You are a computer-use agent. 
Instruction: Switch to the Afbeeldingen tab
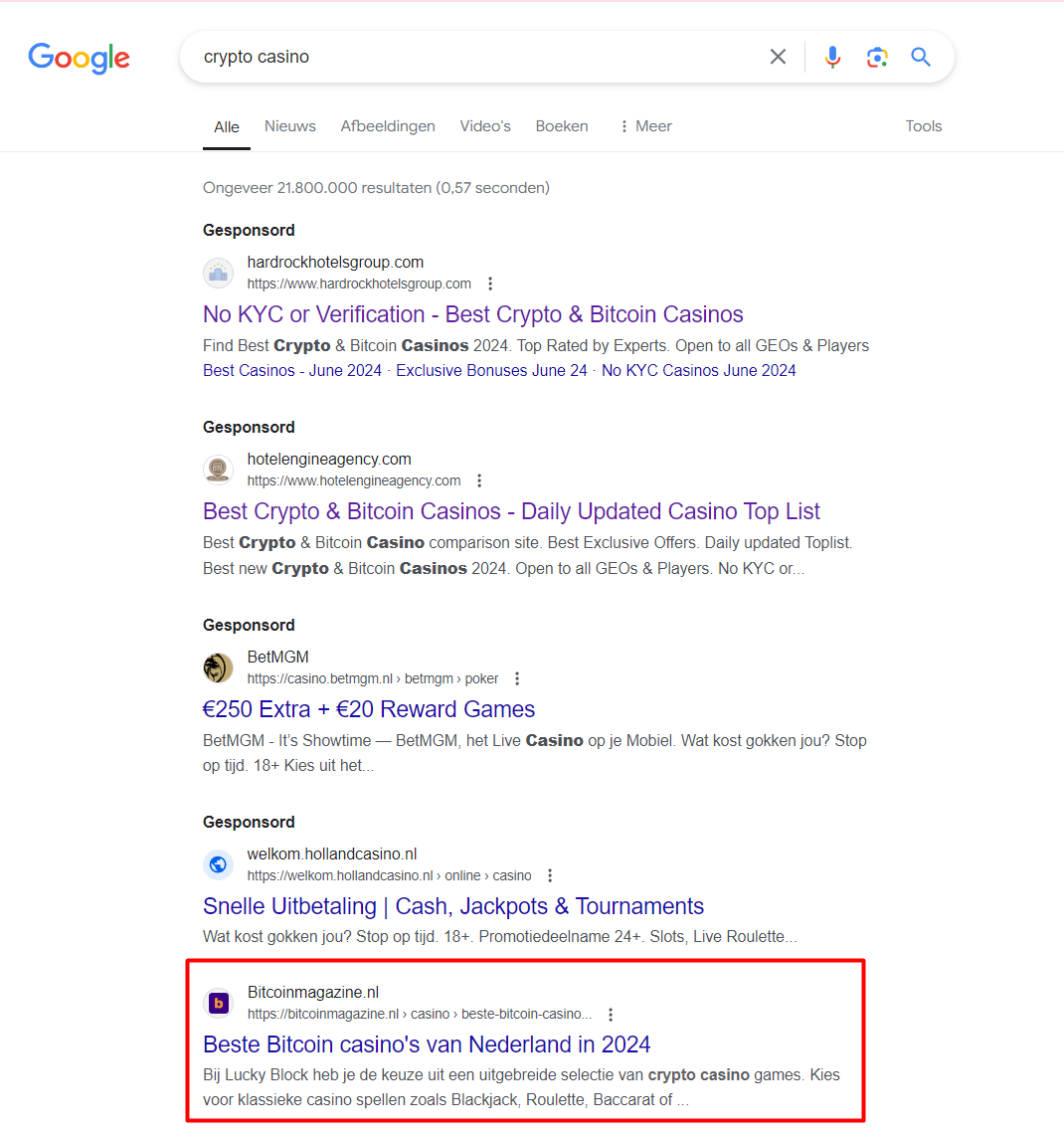[388, 126]
